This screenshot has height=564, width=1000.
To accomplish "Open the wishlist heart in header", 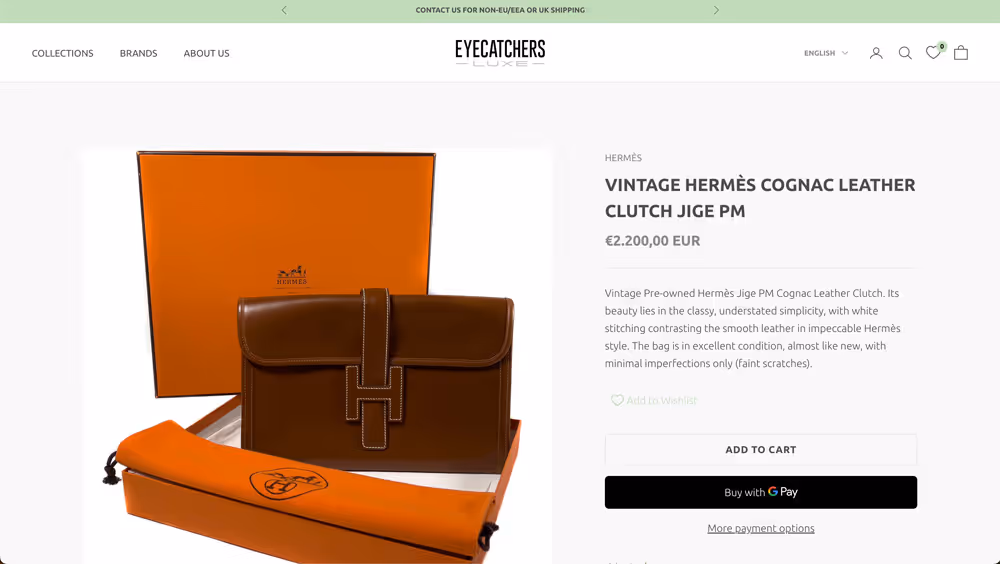I will coord(932,53).
